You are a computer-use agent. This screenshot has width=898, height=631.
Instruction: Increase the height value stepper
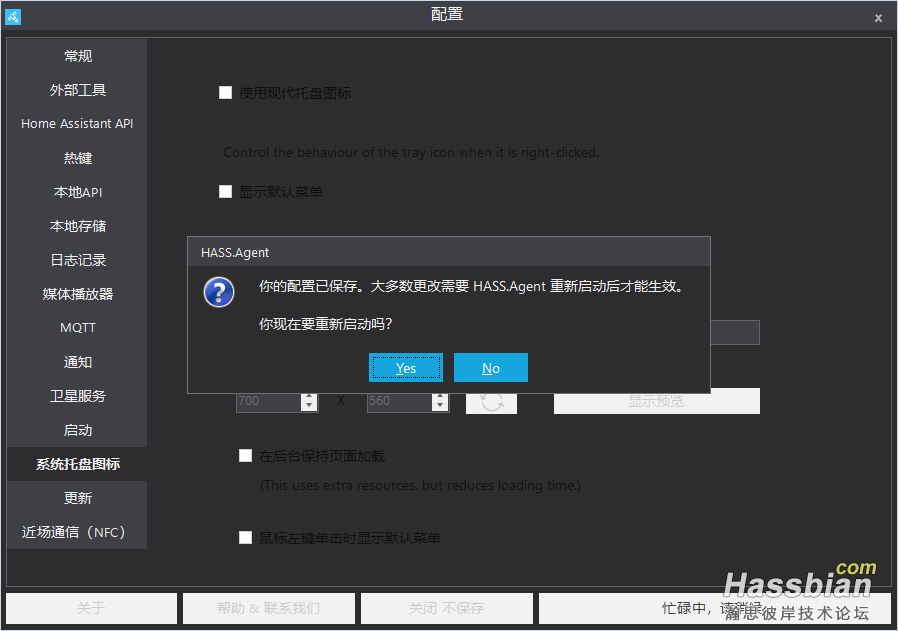point(440,397)
